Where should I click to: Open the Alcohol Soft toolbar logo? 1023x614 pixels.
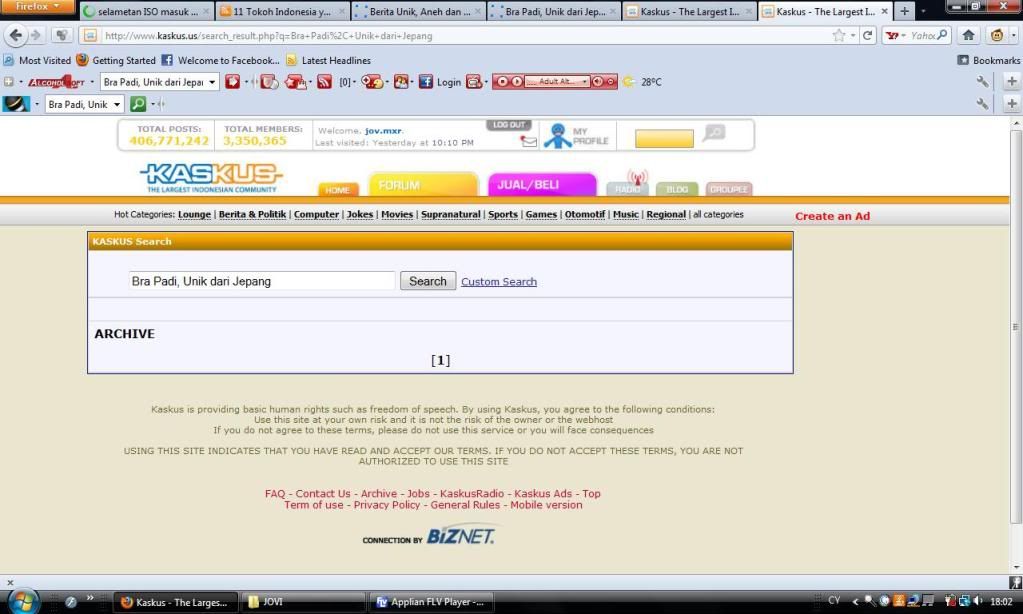point(56,82)
